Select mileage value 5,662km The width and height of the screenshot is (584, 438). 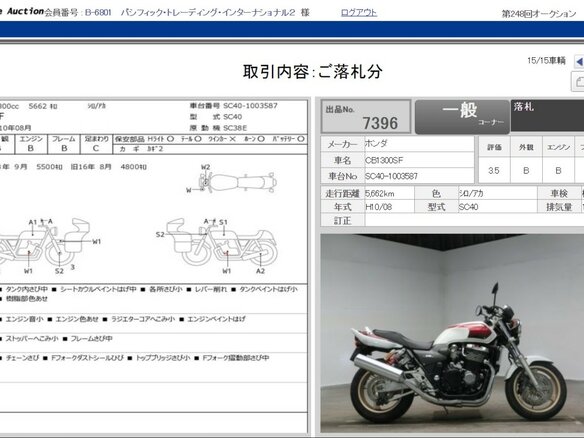point(379,194)
